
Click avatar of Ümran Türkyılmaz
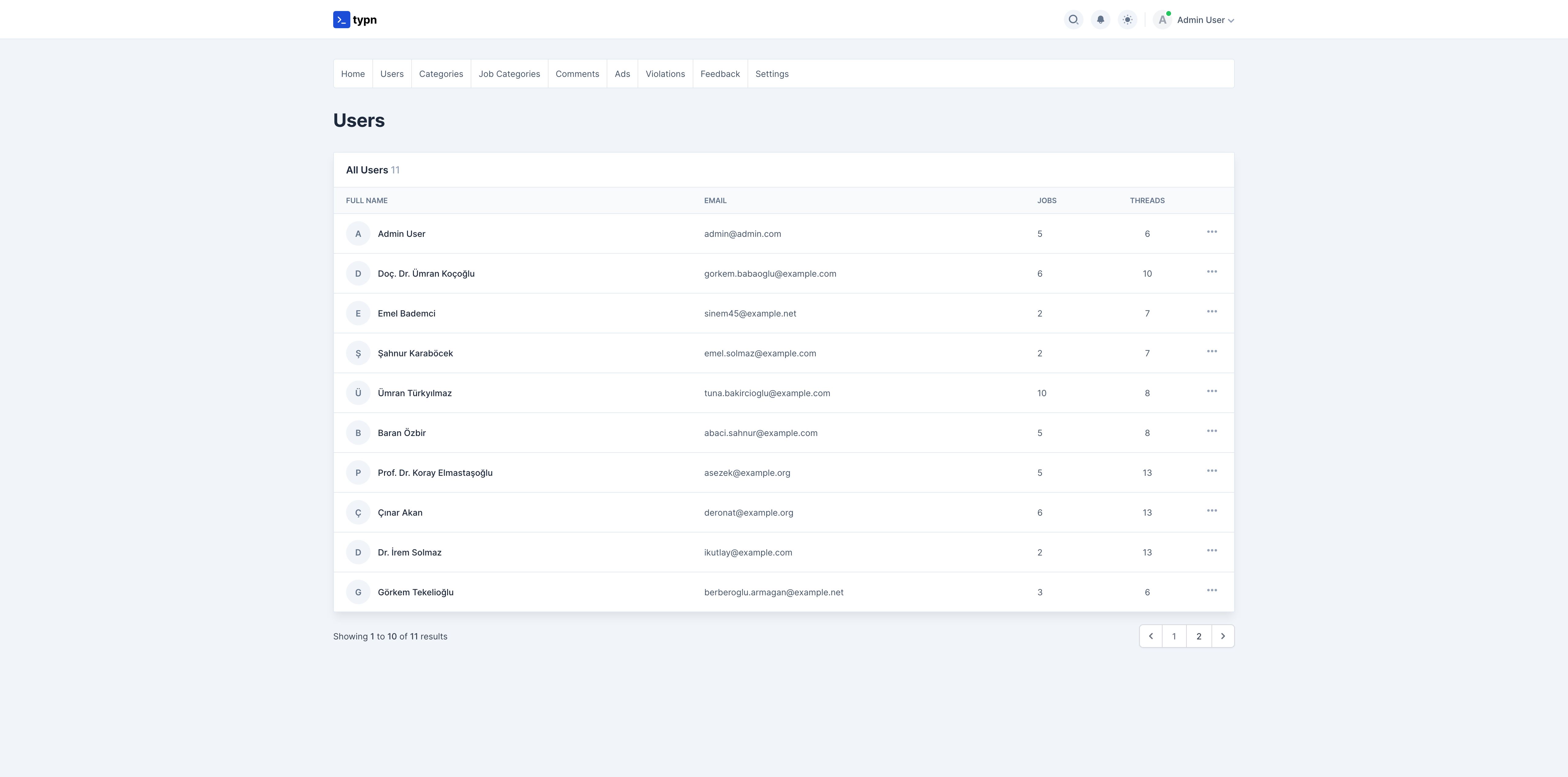pos(358,393)
